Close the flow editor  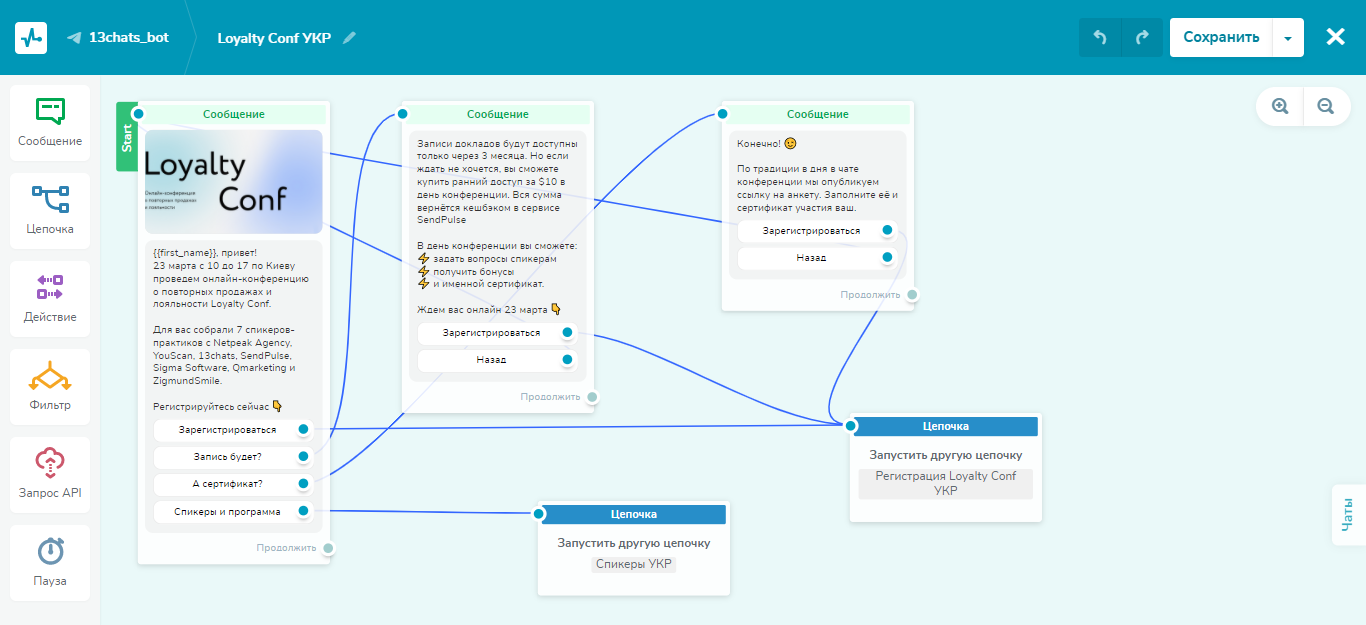point(1335,37)
